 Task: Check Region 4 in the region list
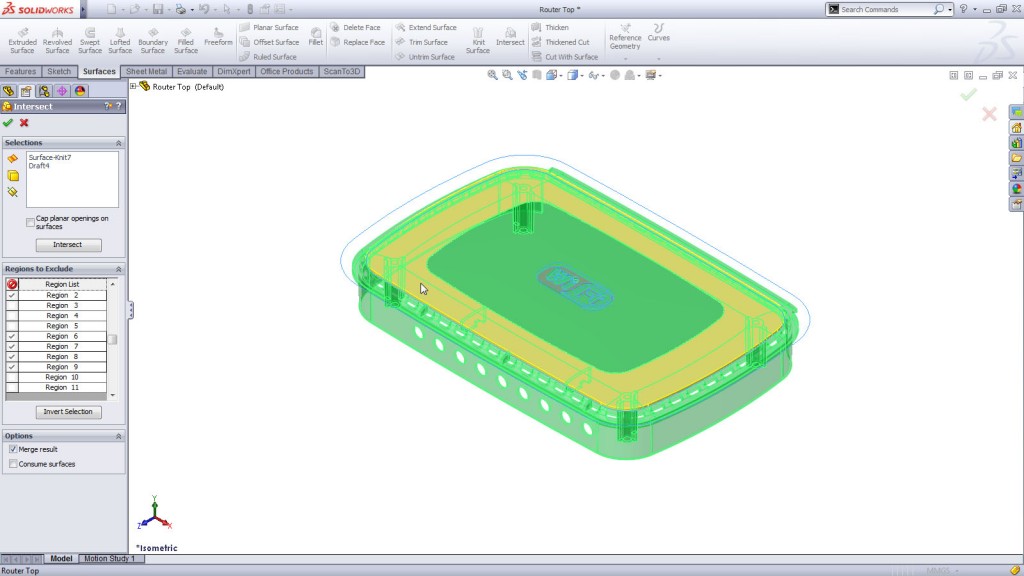(12, 315)
